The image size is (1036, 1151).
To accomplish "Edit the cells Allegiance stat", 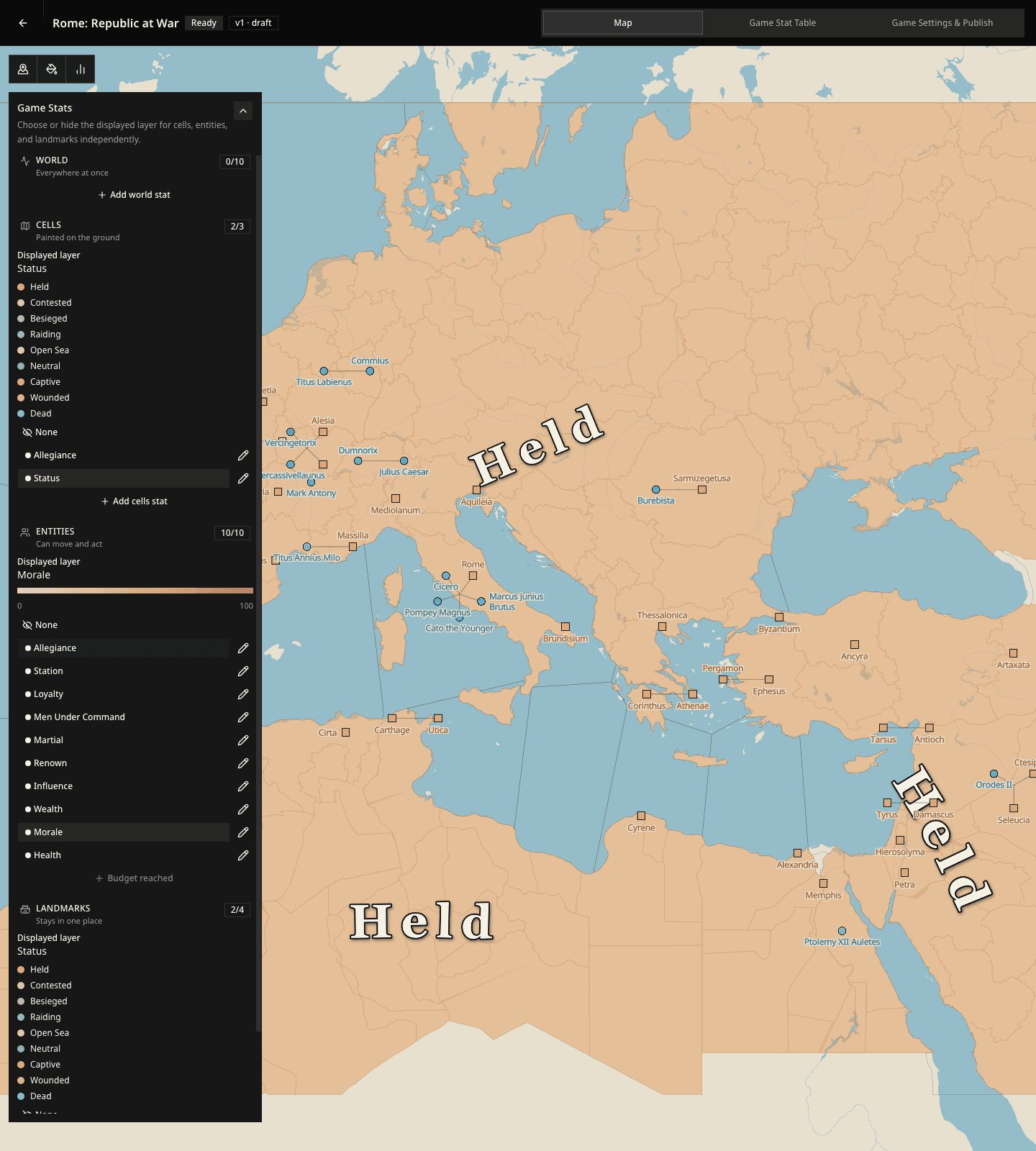I will [243, 455].
